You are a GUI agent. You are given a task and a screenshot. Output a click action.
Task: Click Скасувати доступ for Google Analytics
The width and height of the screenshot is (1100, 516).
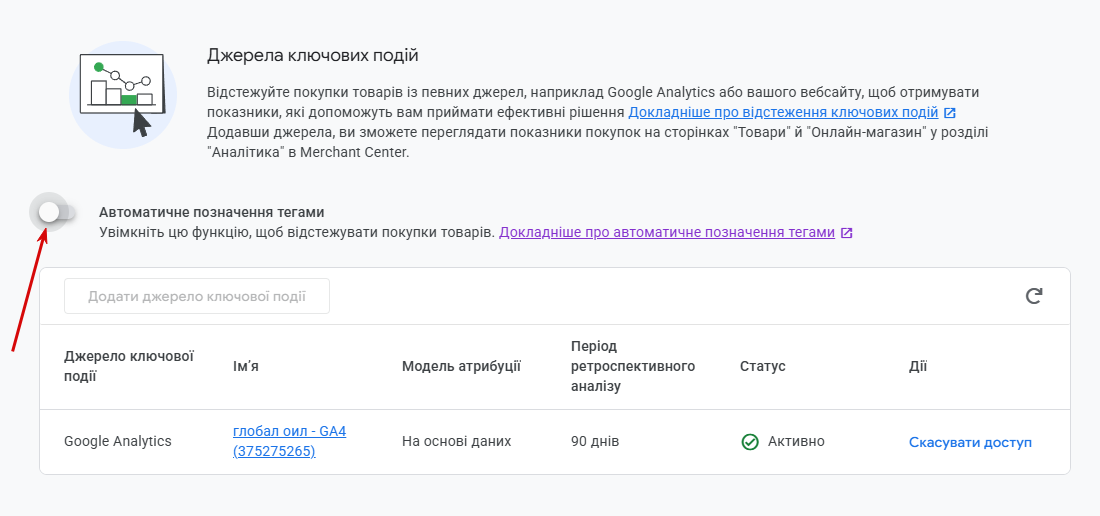pyautogui.click(x=969, y=442)
